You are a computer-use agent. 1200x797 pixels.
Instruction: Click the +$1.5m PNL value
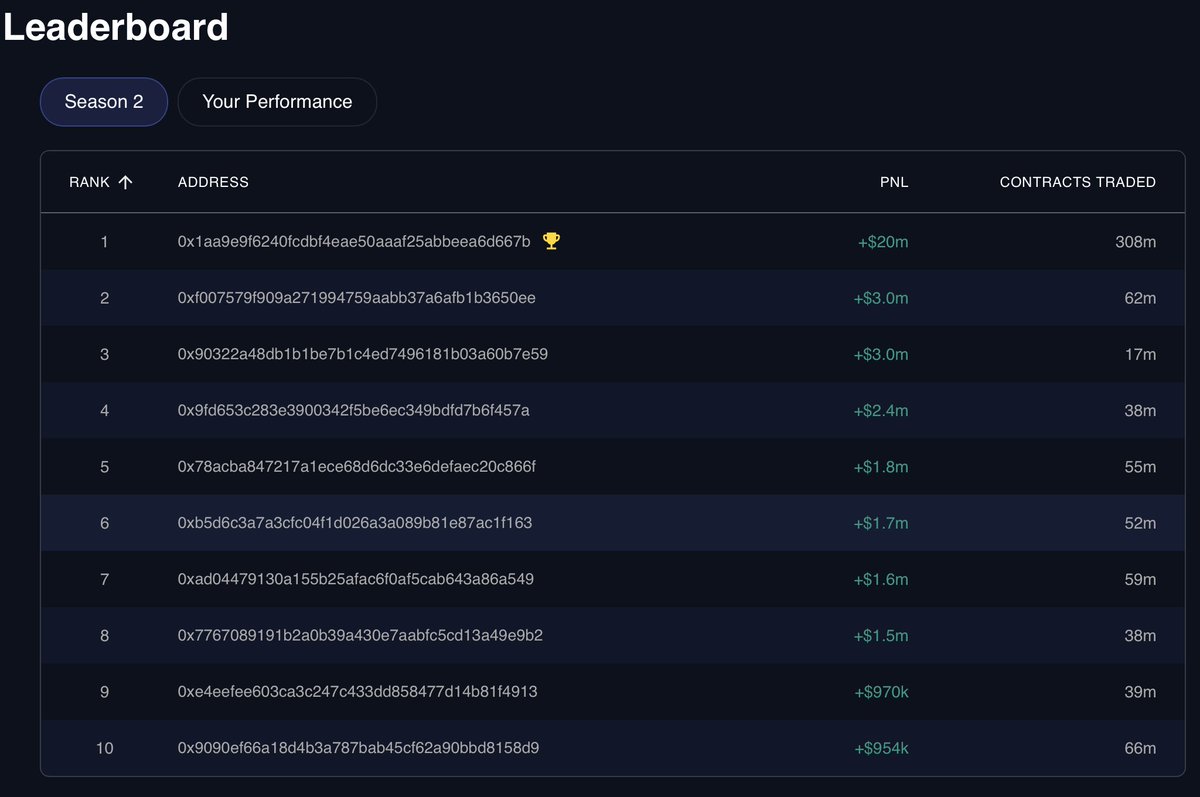pos(881,635)
